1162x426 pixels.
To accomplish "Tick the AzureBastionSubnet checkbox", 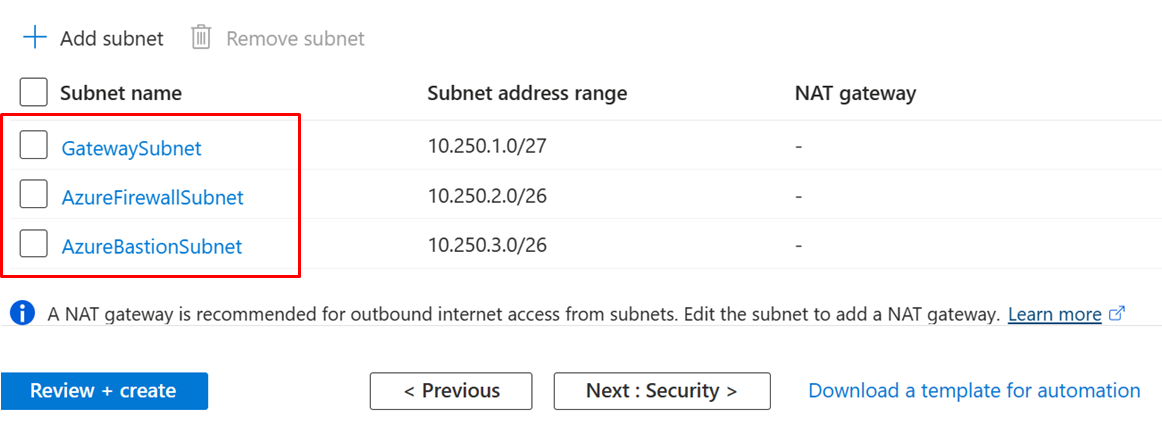I will [34, 245].
